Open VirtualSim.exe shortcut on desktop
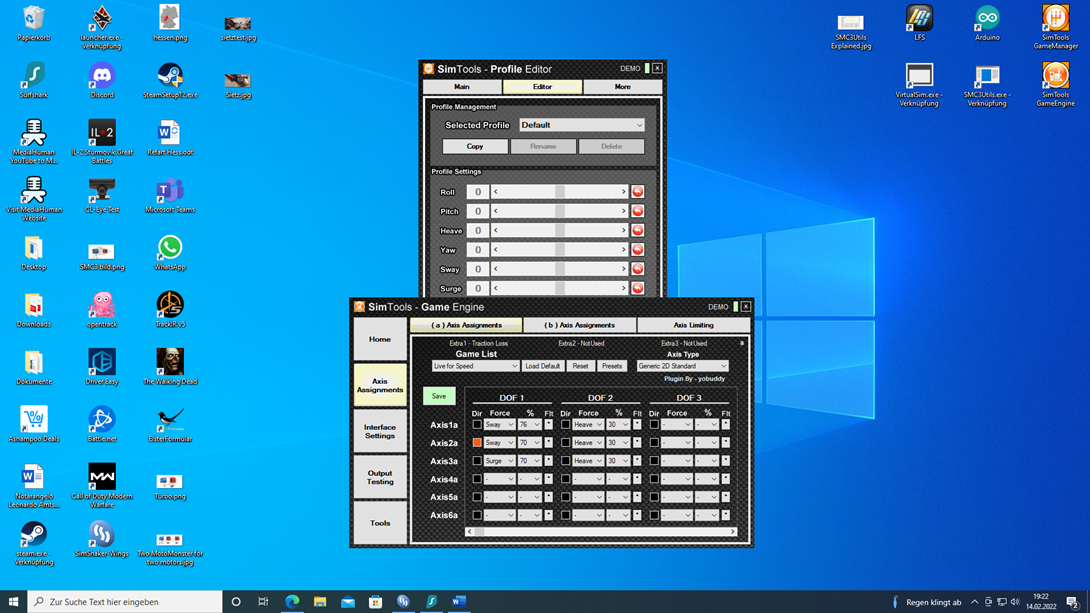The image size is (1090, 613). click(919, 83)
